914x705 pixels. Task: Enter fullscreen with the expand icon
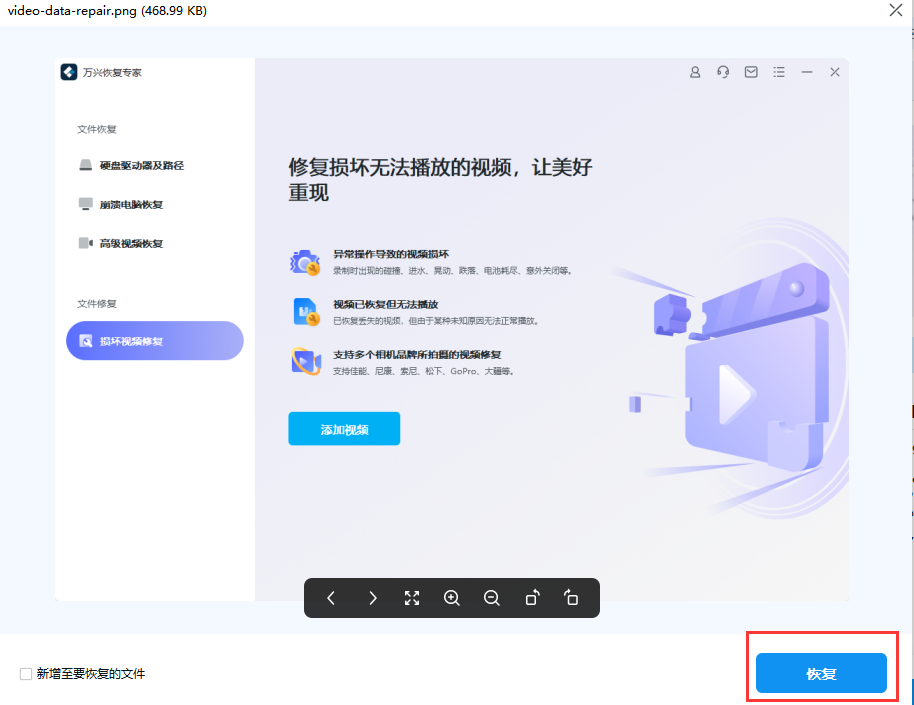412,597
